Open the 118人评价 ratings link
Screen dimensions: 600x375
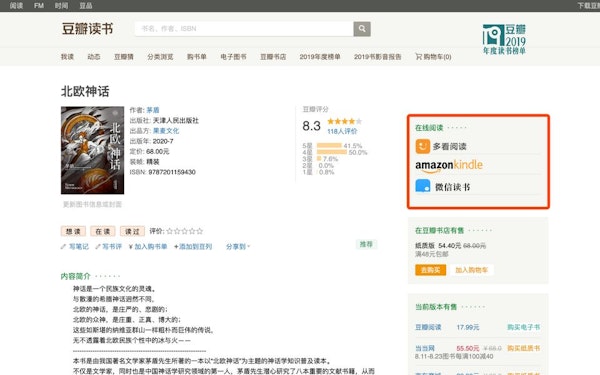[x=342, y=131]
